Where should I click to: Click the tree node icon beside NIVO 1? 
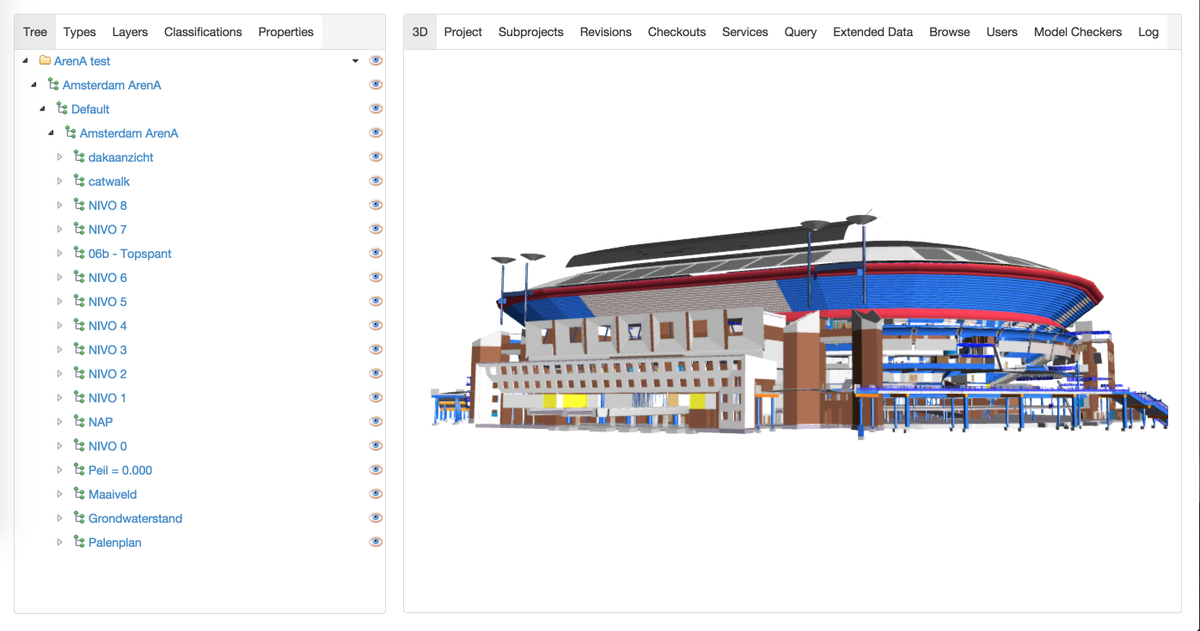[x=79, y=397]
